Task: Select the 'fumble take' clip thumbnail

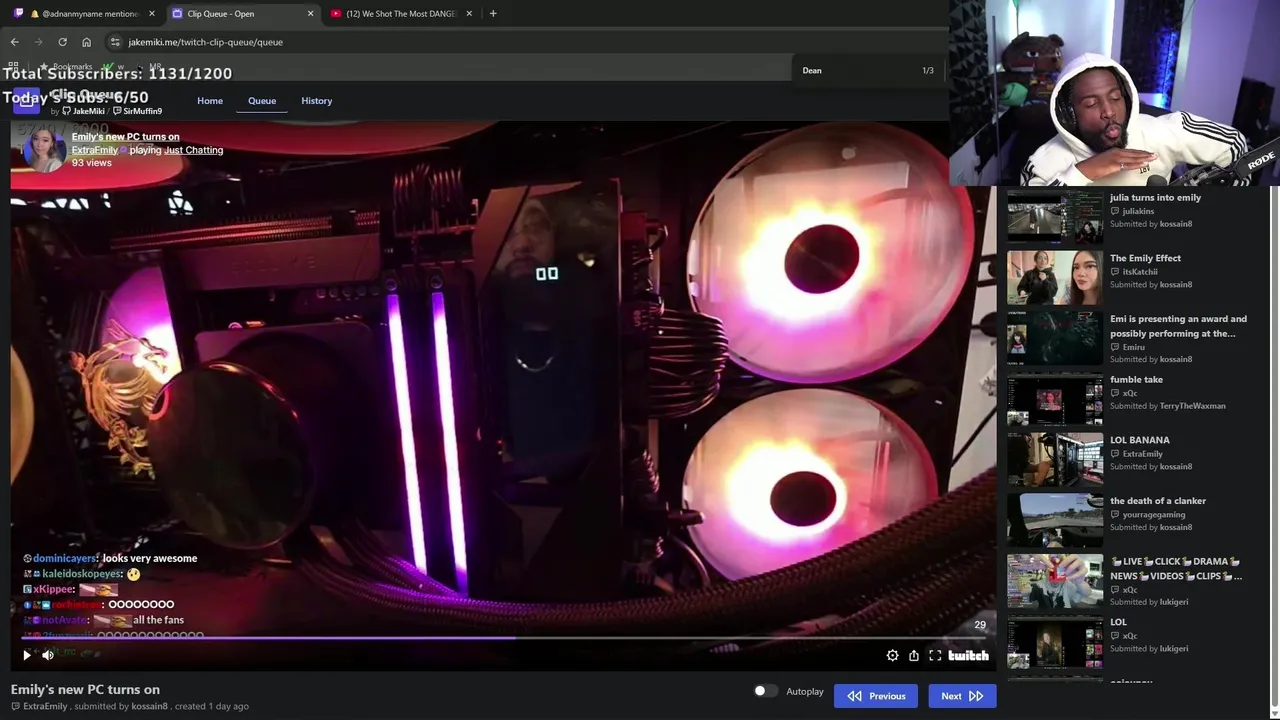Action: (1055, 399)
